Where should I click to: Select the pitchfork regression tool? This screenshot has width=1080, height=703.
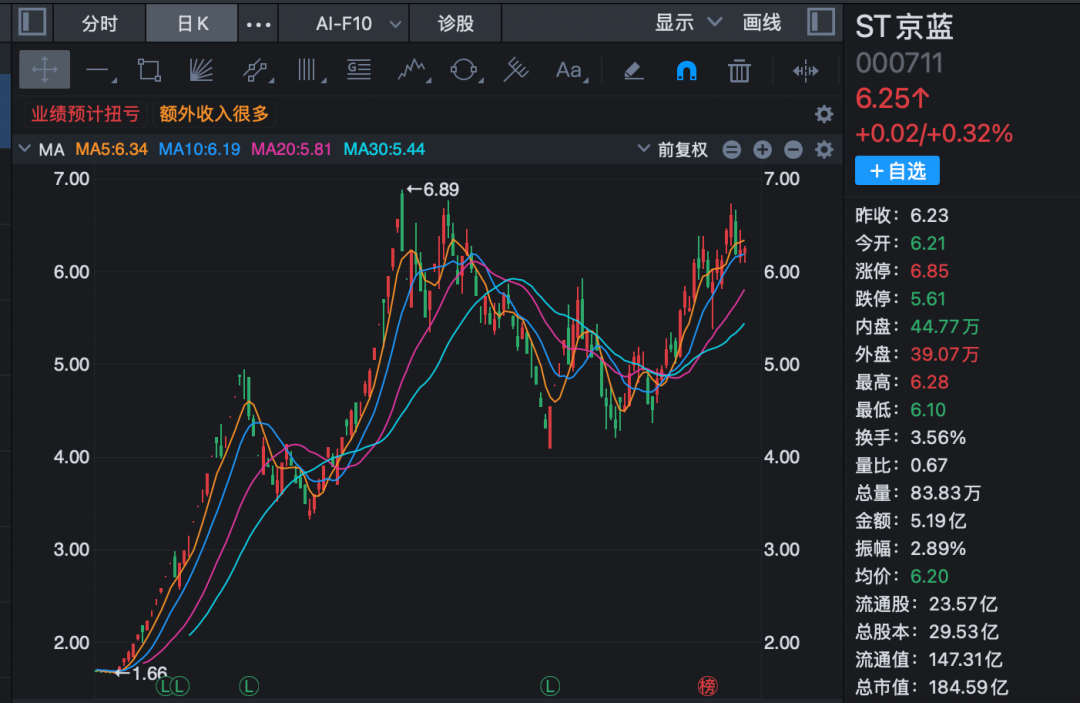pyautogui.click(x=516, y=70)
